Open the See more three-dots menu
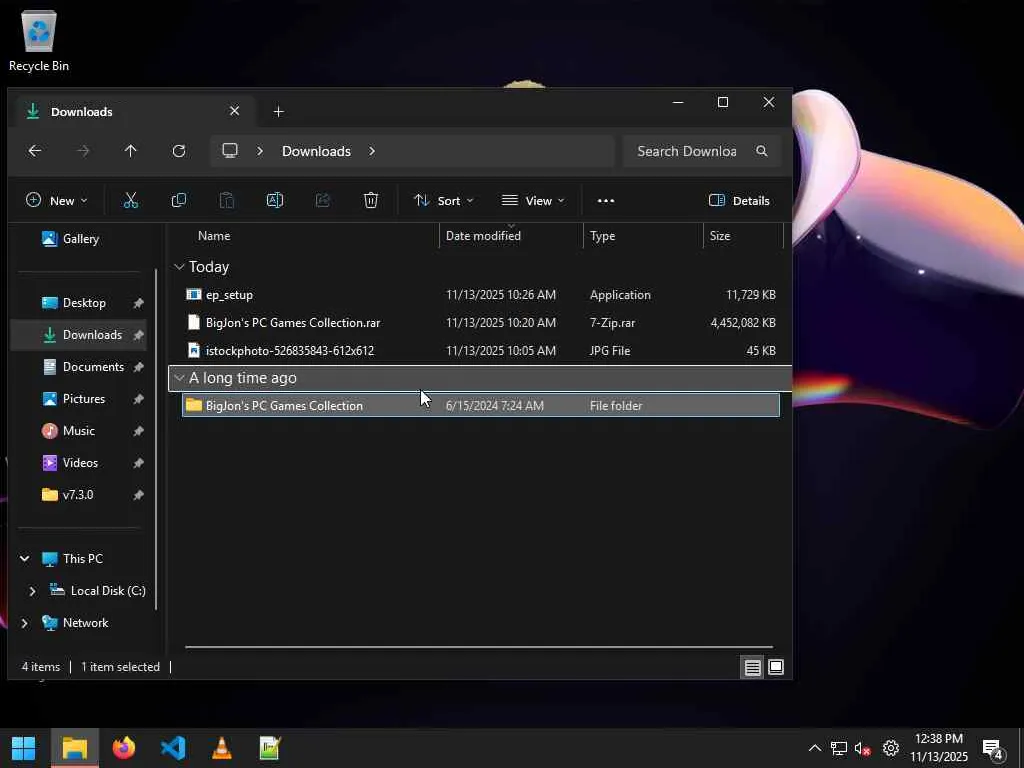 606,200
